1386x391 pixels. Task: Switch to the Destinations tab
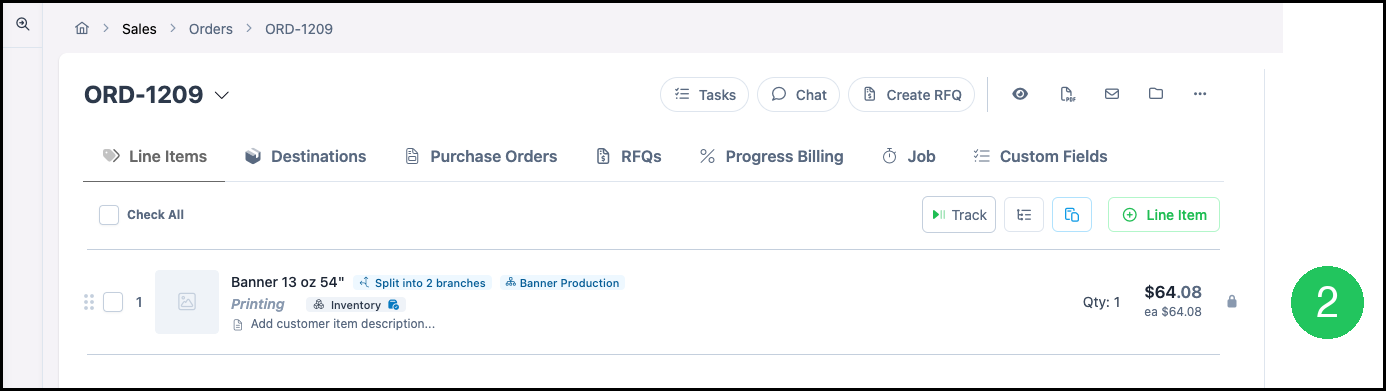[306, 156]
